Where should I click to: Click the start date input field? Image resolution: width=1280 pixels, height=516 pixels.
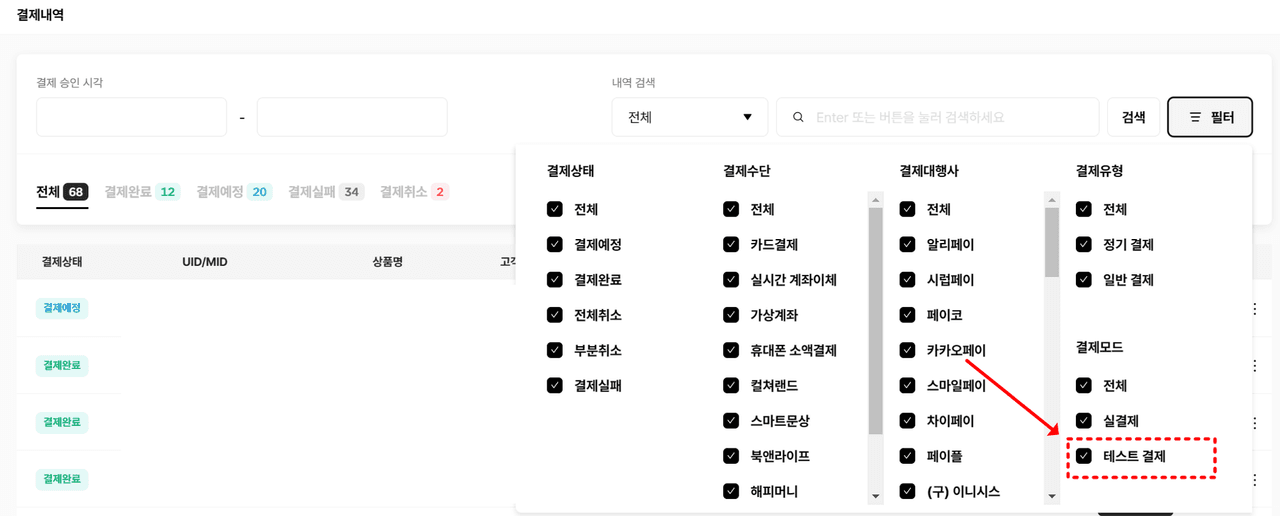tap(131, 117)
